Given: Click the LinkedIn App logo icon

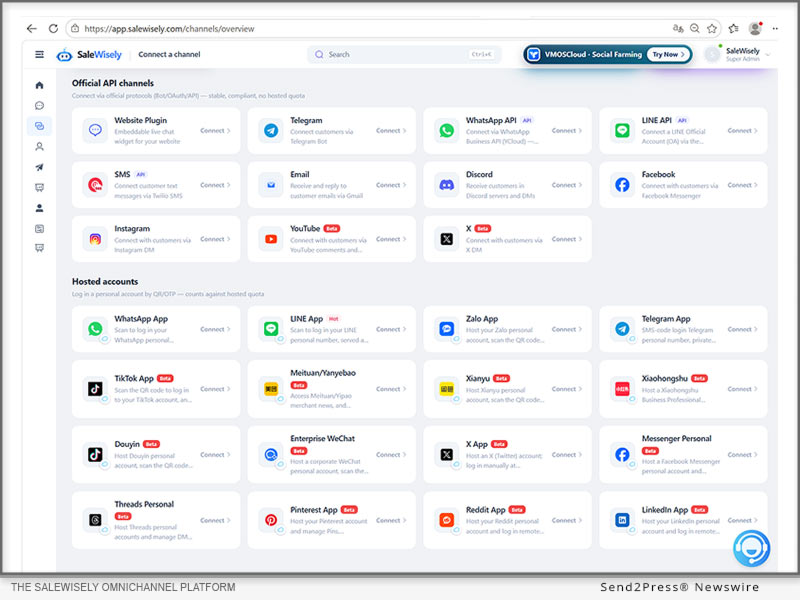Looking at the screenshot, I should (x=622, y=520).
